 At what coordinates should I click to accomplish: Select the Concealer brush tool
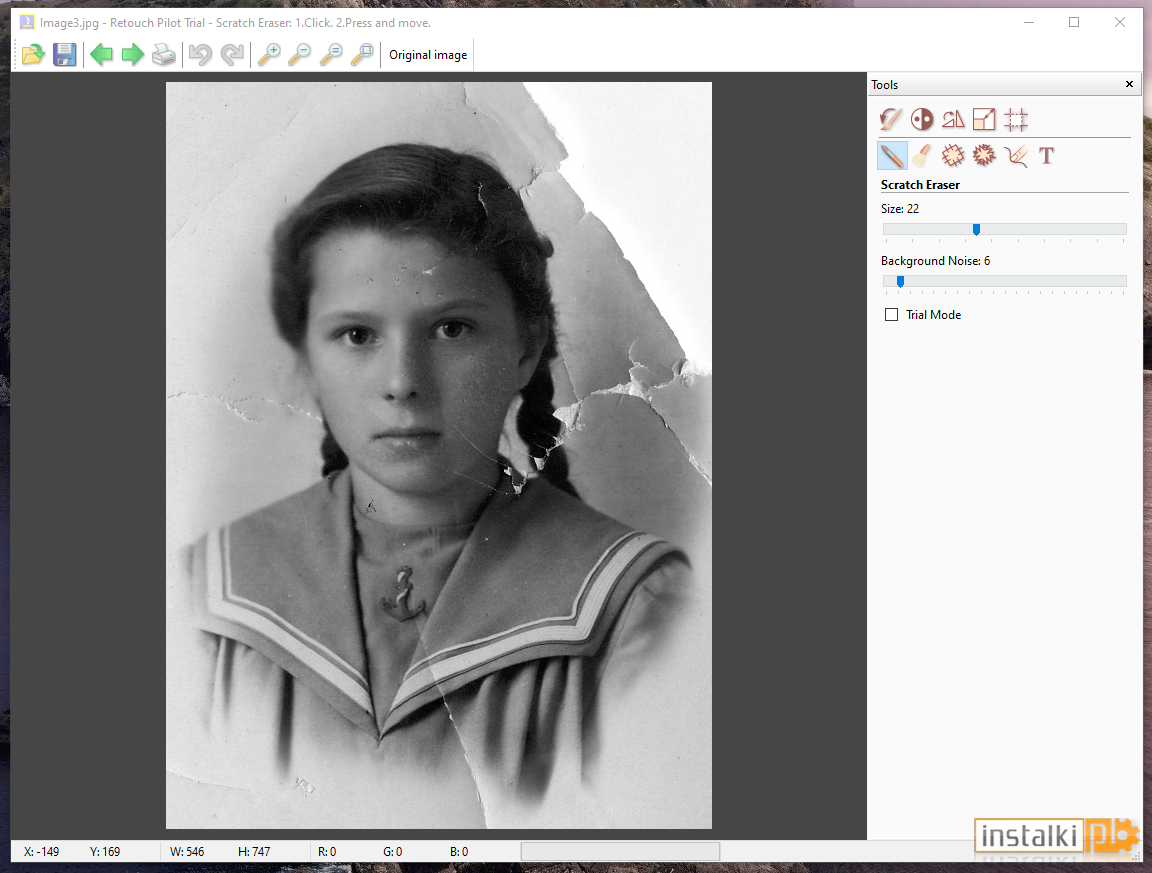click(x=922, y=156)
